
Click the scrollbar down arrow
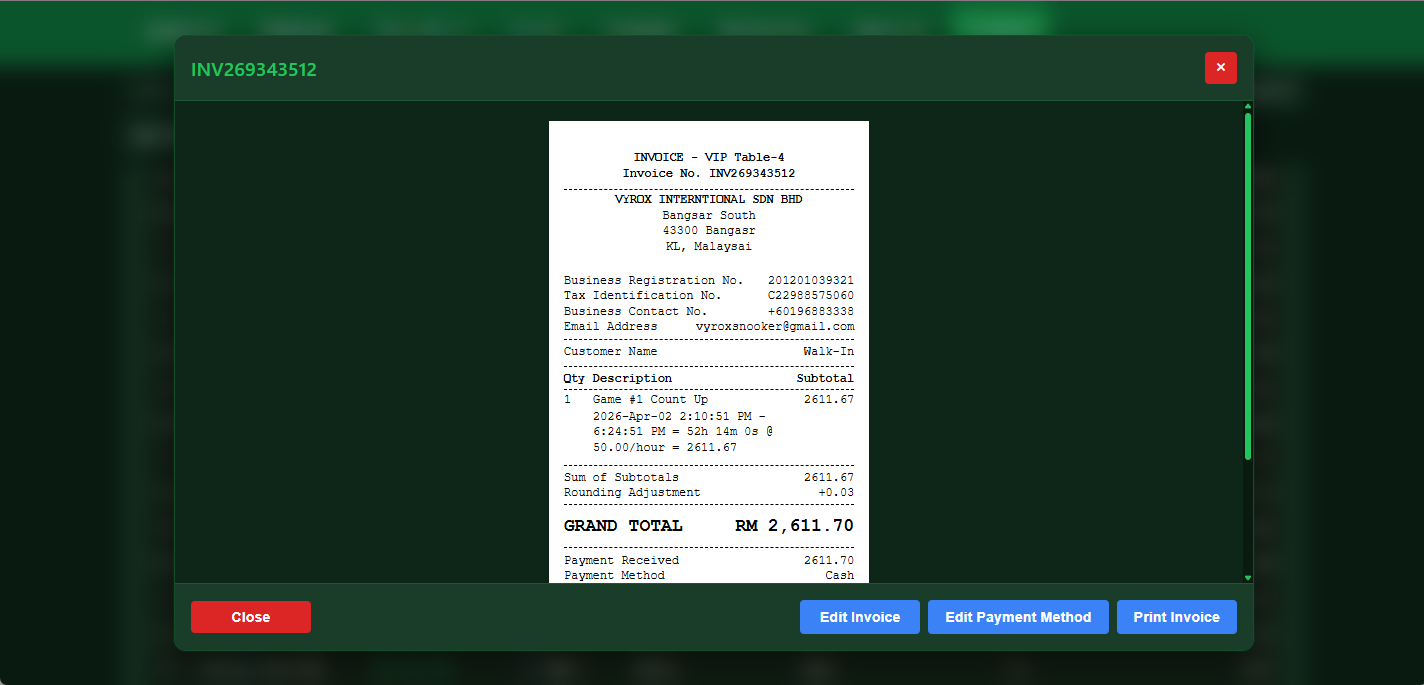coord(1247,578)
